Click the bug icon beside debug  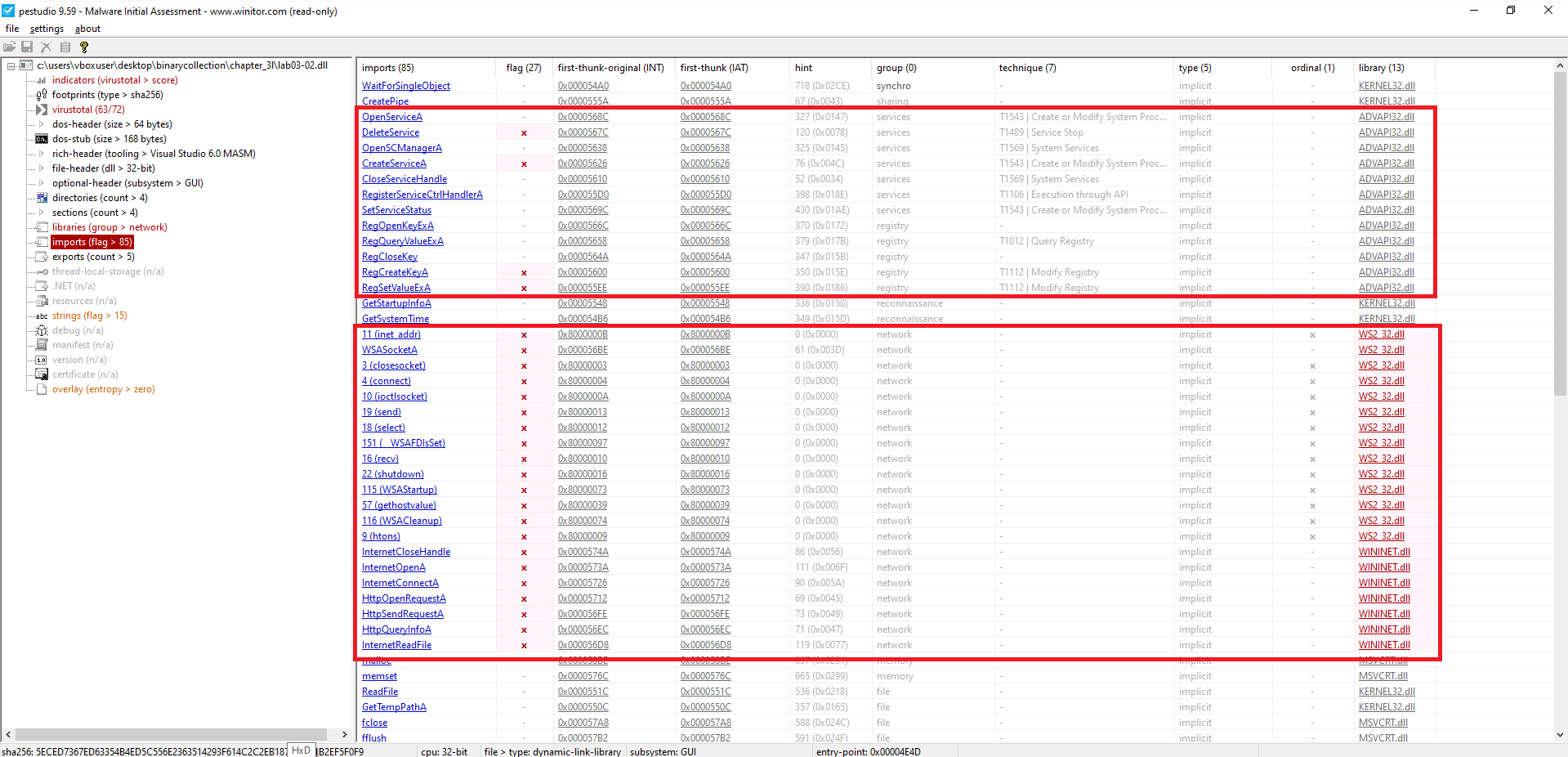tap(42, 330)
